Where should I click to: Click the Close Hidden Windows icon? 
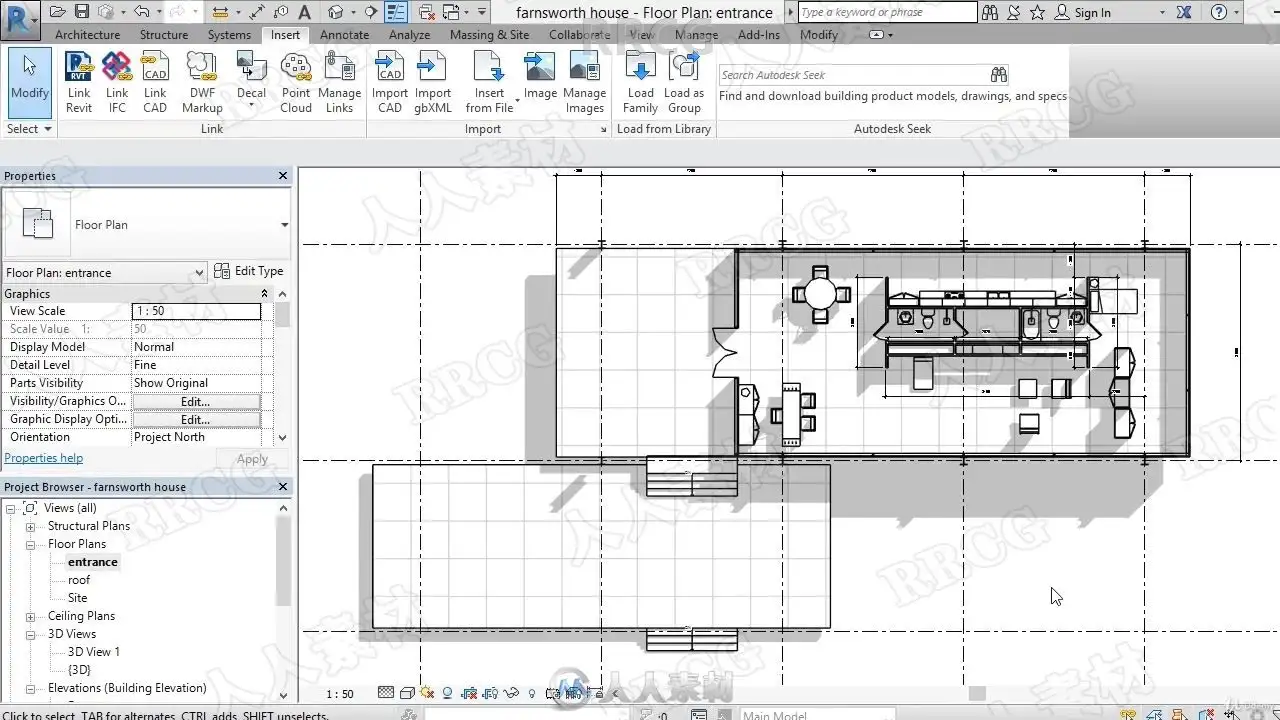pos(427,12)
